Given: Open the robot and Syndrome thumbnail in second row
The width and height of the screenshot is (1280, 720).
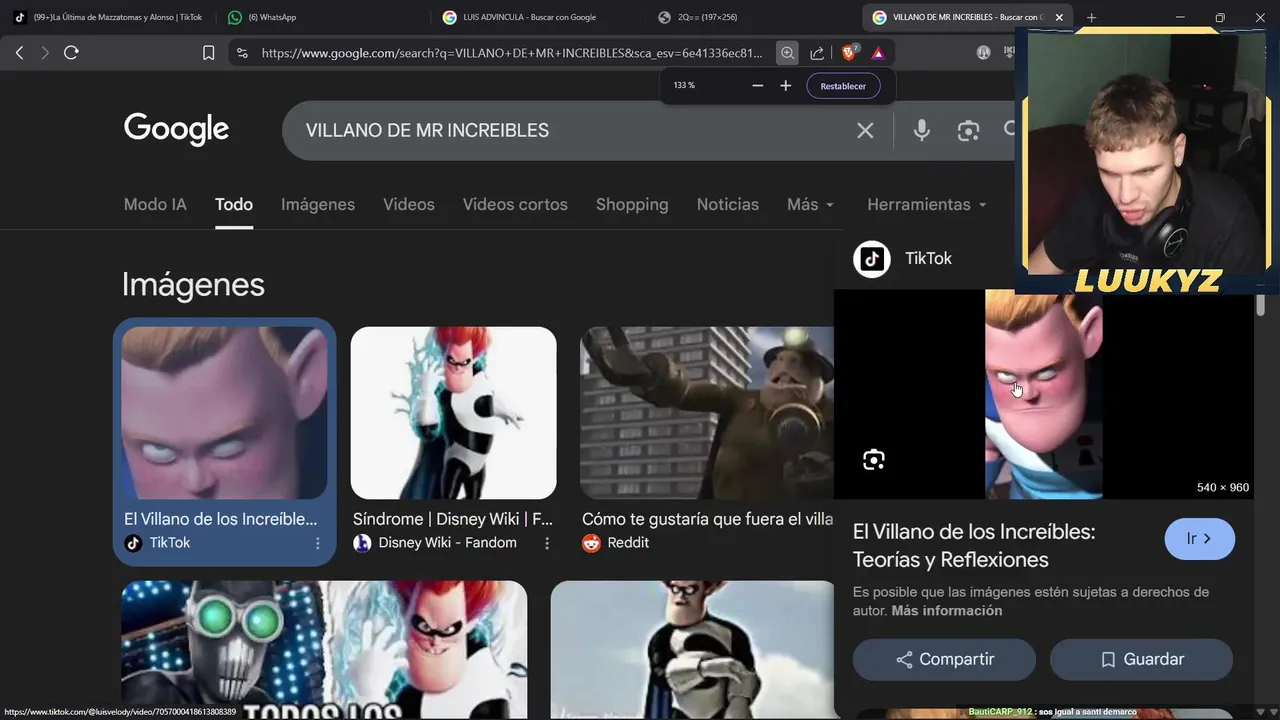Looking at the screenshot, I should (x=324, y=650).
